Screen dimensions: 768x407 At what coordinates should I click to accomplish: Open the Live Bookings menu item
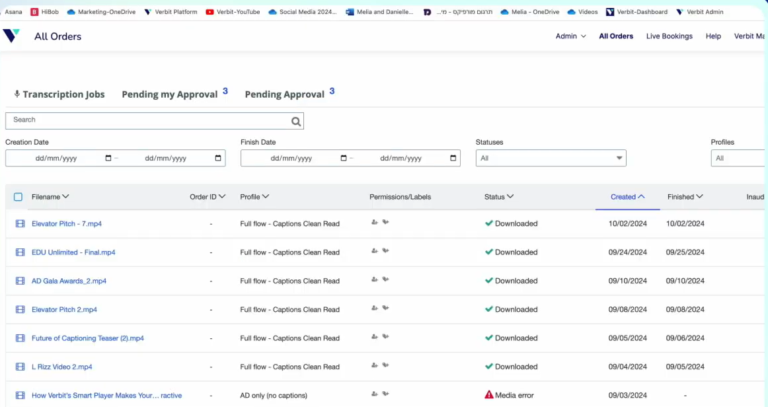(x=667, y=36)
